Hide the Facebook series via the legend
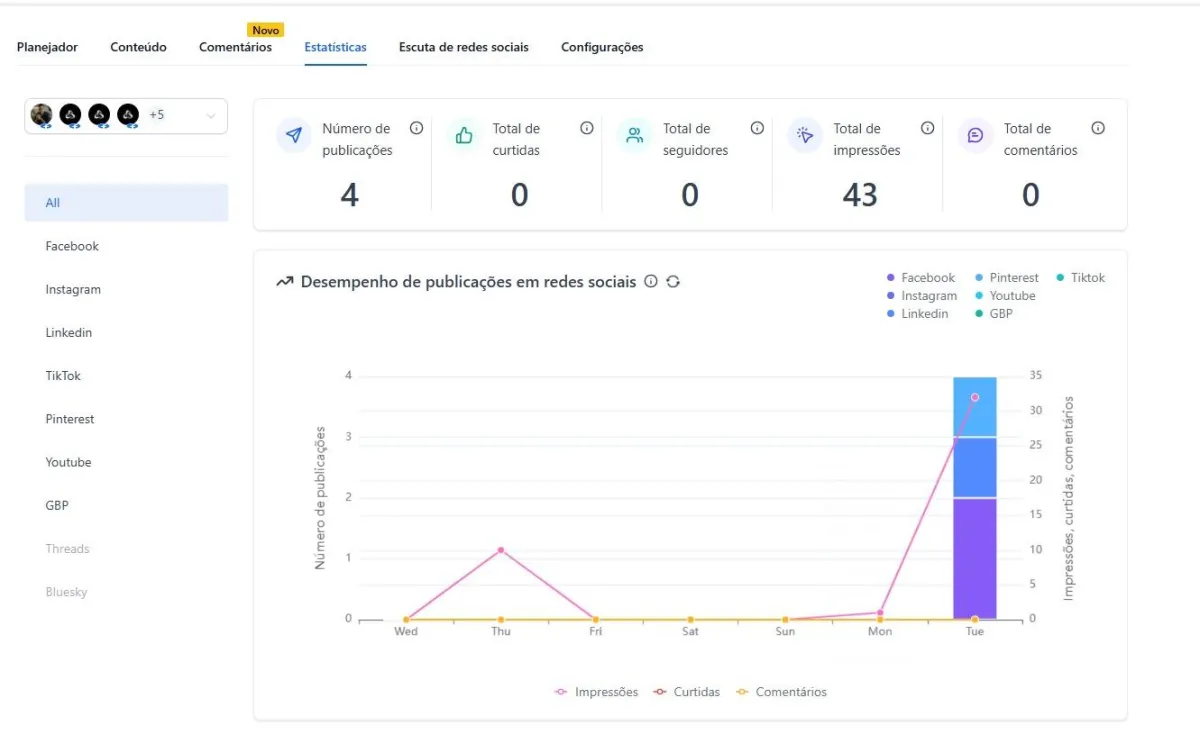Image resolution: width=1200 pixels, height=734 pixels. click(921, 277)
